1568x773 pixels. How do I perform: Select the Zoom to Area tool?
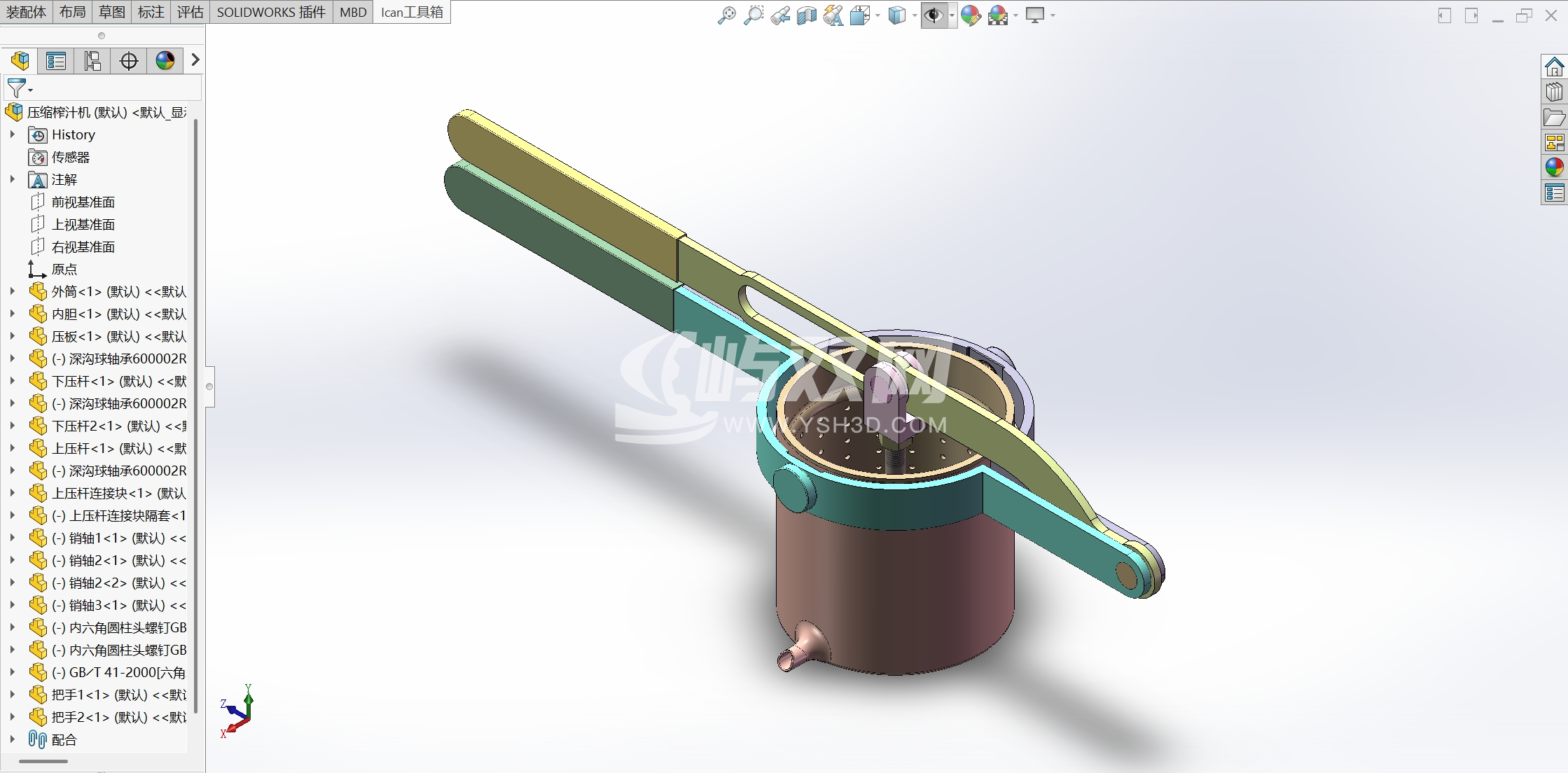[754, 15]
